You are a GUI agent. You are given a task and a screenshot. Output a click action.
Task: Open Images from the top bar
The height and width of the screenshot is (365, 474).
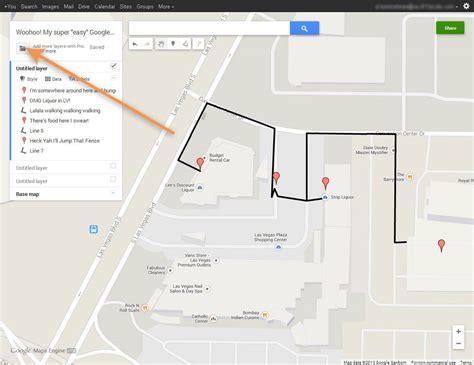point(50,6)
